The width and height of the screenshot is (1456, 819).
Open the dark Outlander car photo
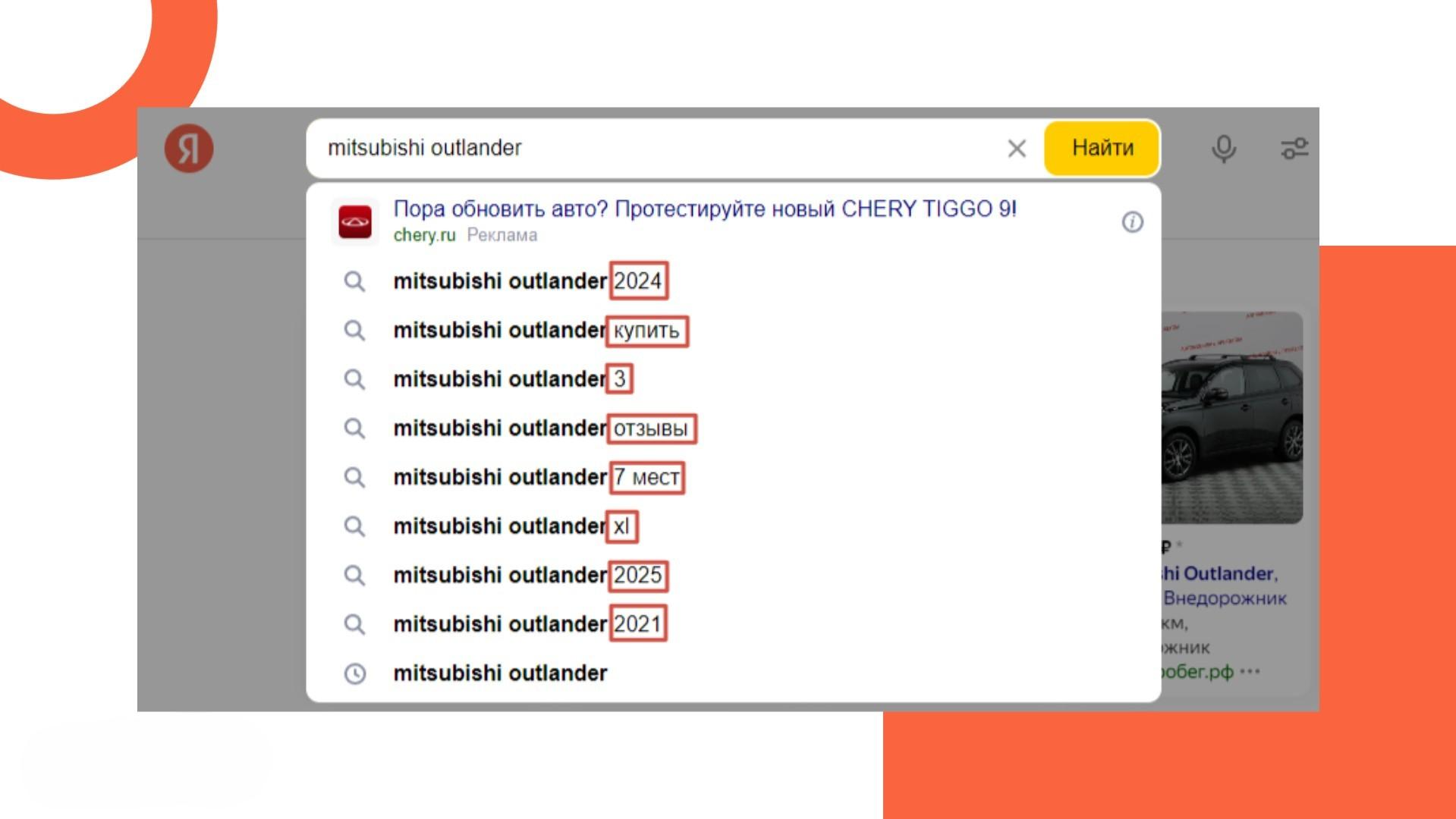[x=1232, y=417]
